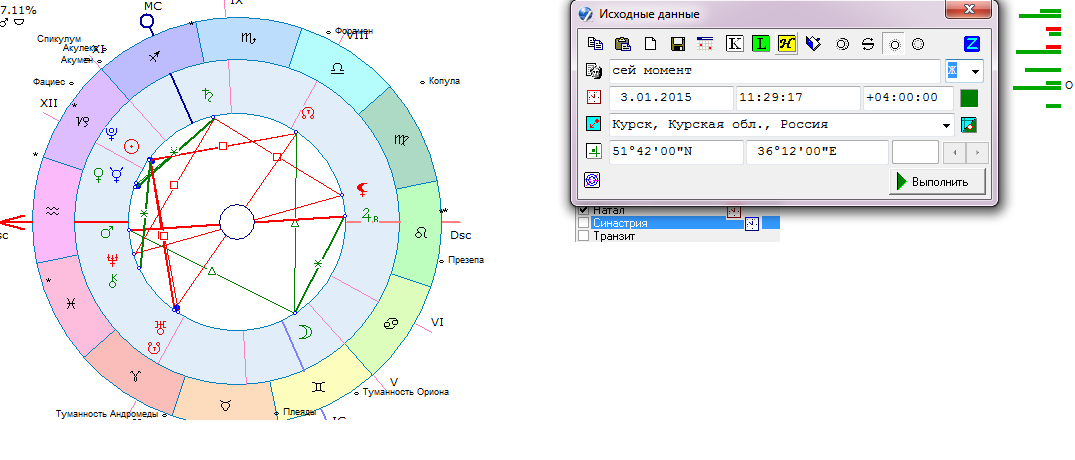Enable the Транзит checkbox
The image size is (1075, 460).
pyautogui.click(x=584, y=236)
